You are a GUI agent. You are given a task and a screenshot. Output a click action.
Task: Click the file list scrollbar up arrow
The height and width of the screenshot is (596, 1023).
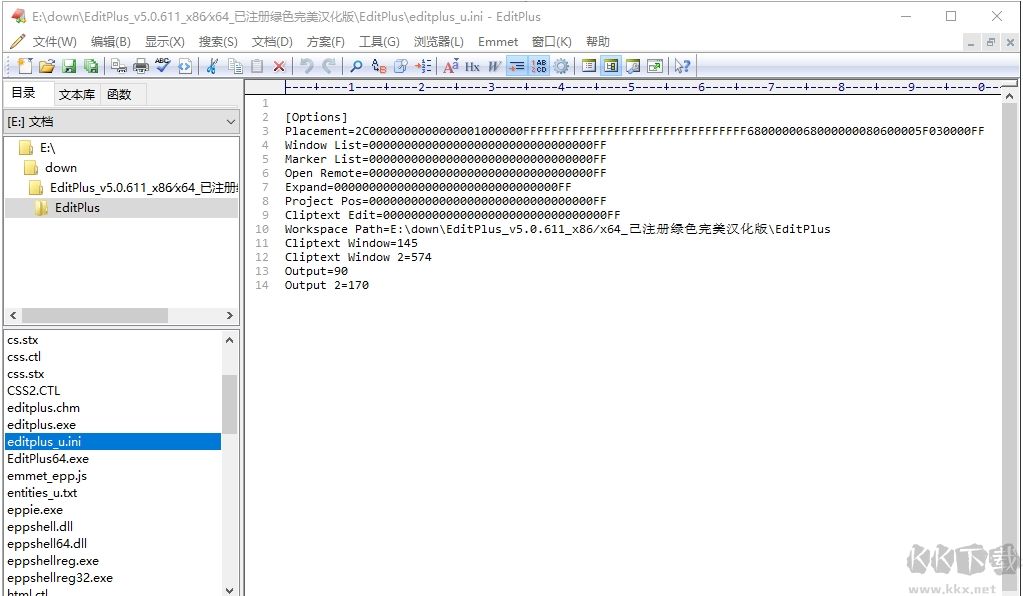230,340
